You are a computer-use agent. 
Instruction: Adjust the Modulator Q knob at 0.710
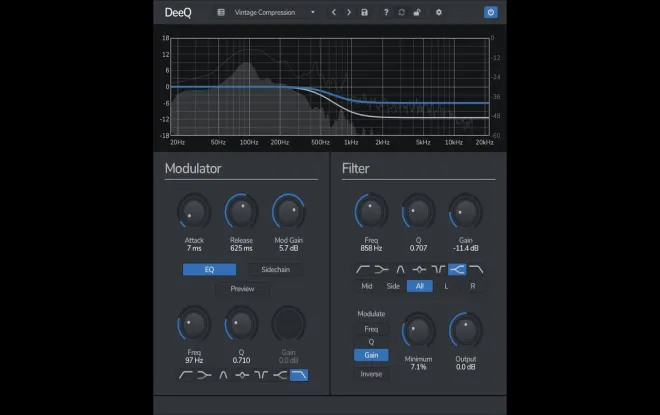[241, 325]
